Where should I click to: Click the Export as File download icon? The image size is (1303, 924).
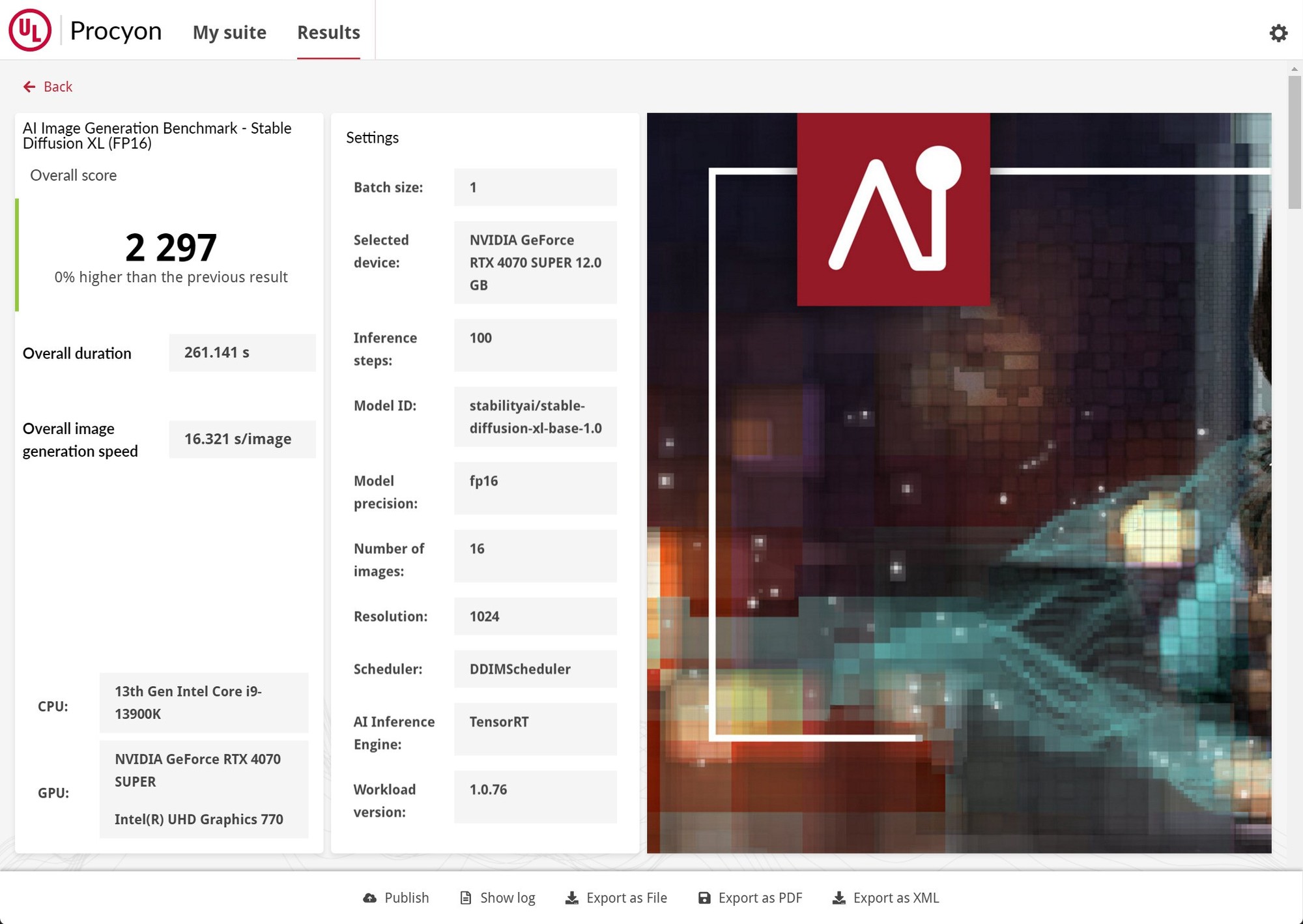[572, 898]
